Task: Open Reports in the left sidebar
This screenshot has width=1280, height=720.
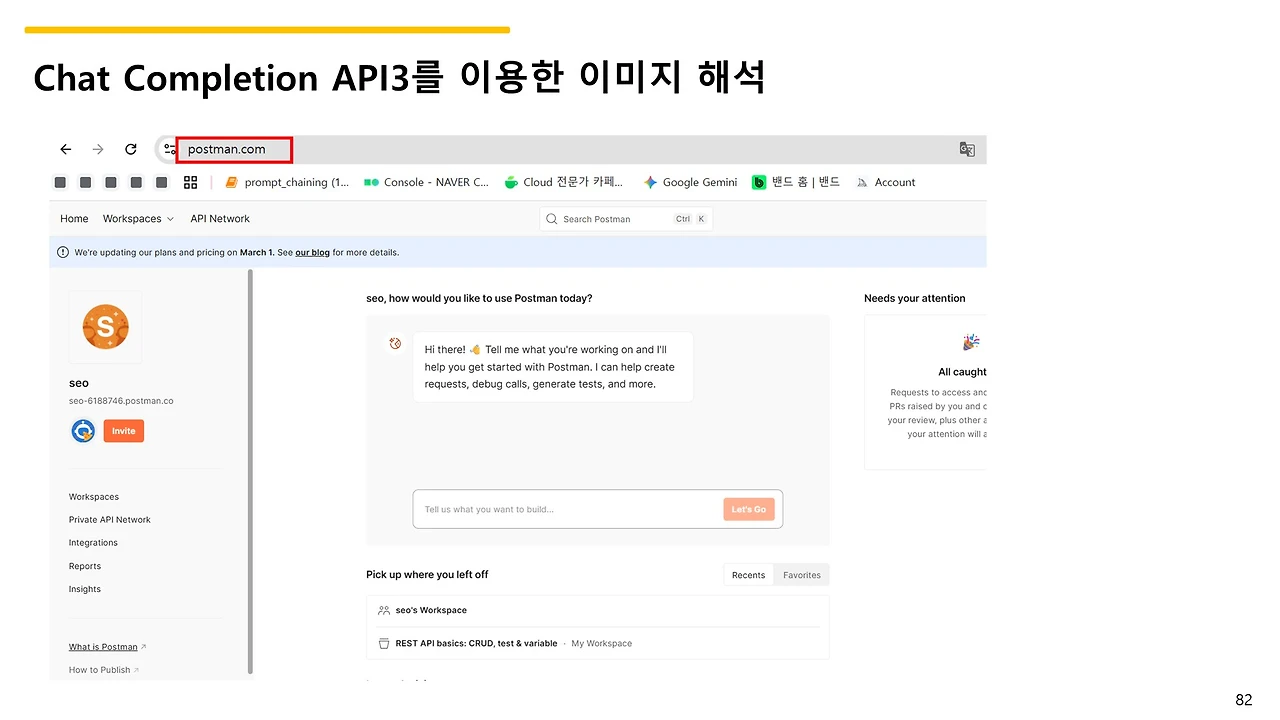Action: pyautogui.click(x=85, y=566)
